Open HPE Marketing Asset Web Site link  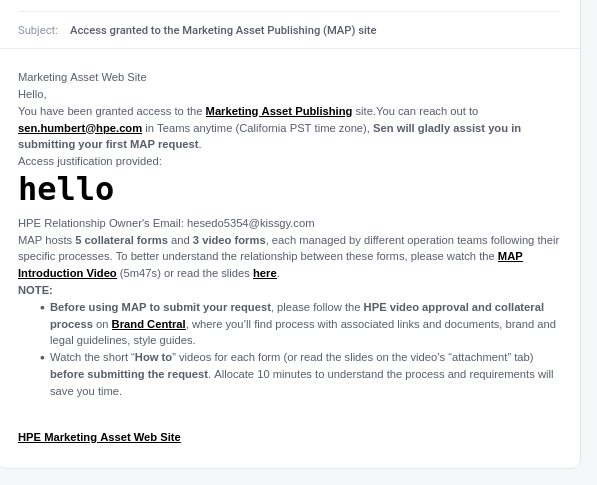point(99,437)
